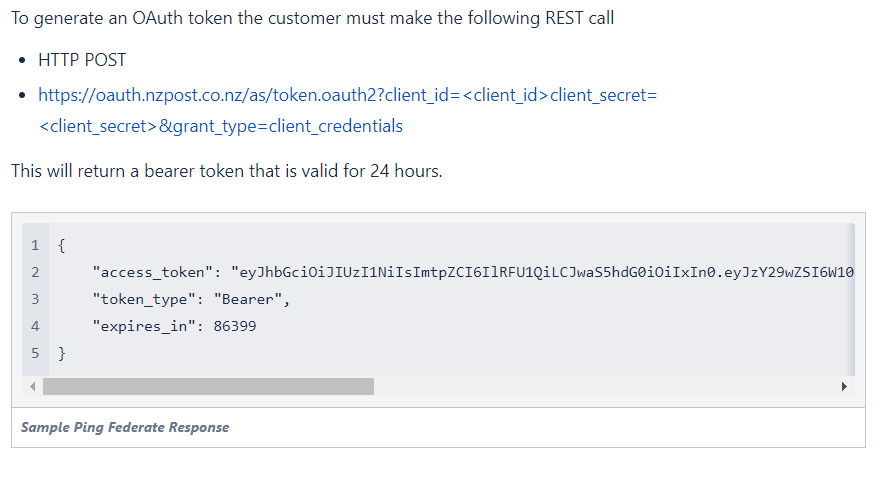Click the horizontal scrollbar thumb
Image resolution: width=879 pixels, height=496 pixels.
point(209,387)
